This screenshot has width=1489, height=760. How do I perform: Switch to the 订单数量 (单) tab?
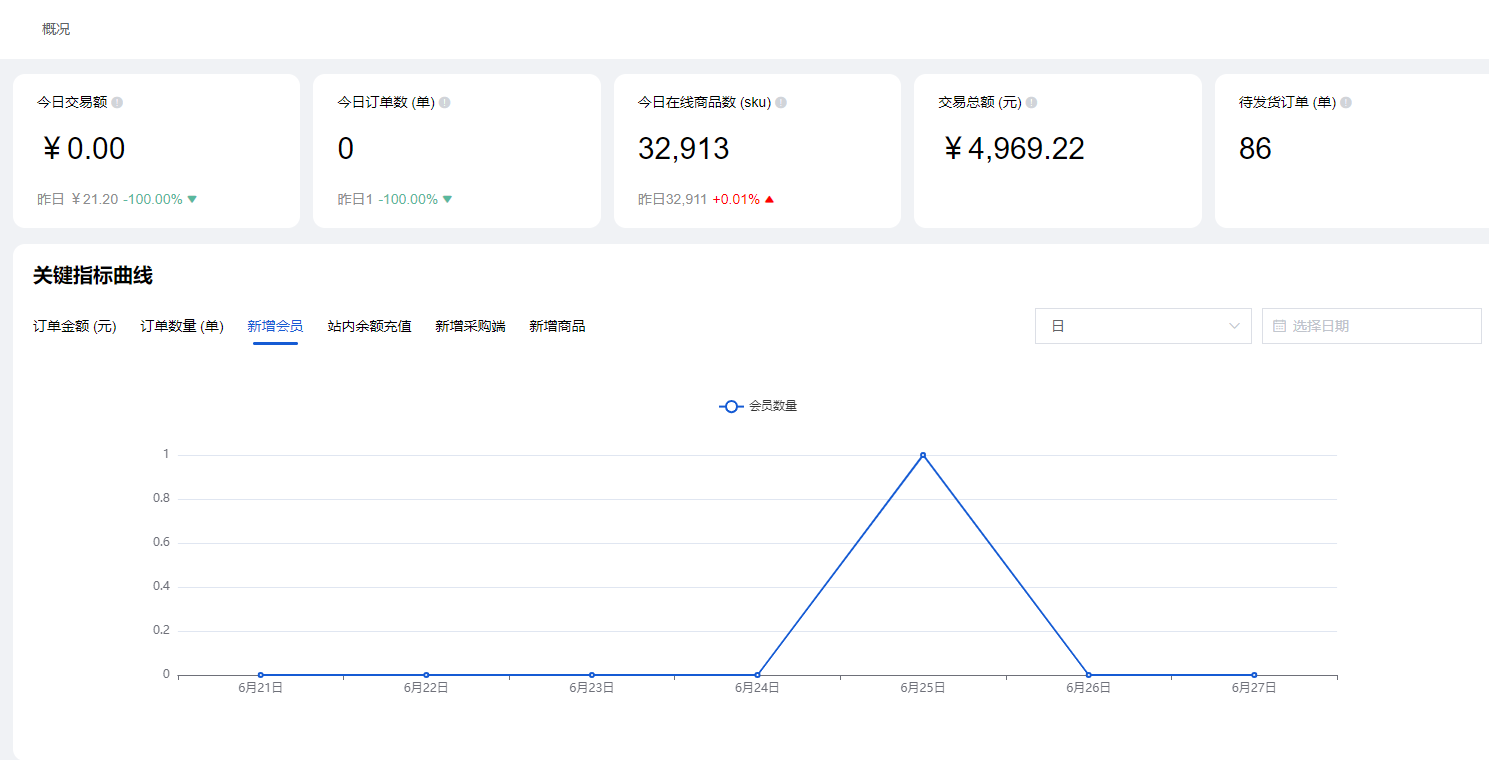tap(182, 326)
